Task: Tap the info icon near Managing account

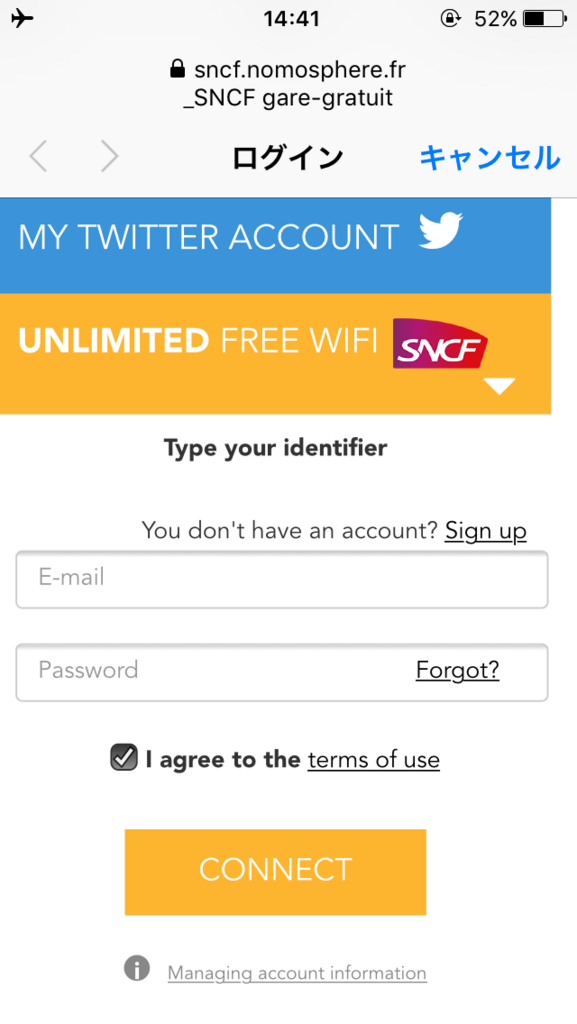Action: coord(137,968)
